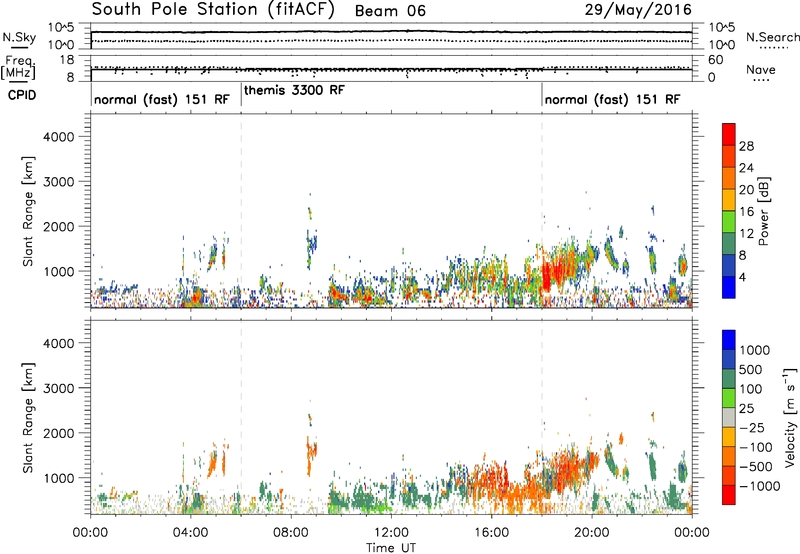Viewport: 800px width, 554px height.
Task: Click the 'Freq. [MHz]' legend label
Action: pyautogui.click(x=18, y=67)
